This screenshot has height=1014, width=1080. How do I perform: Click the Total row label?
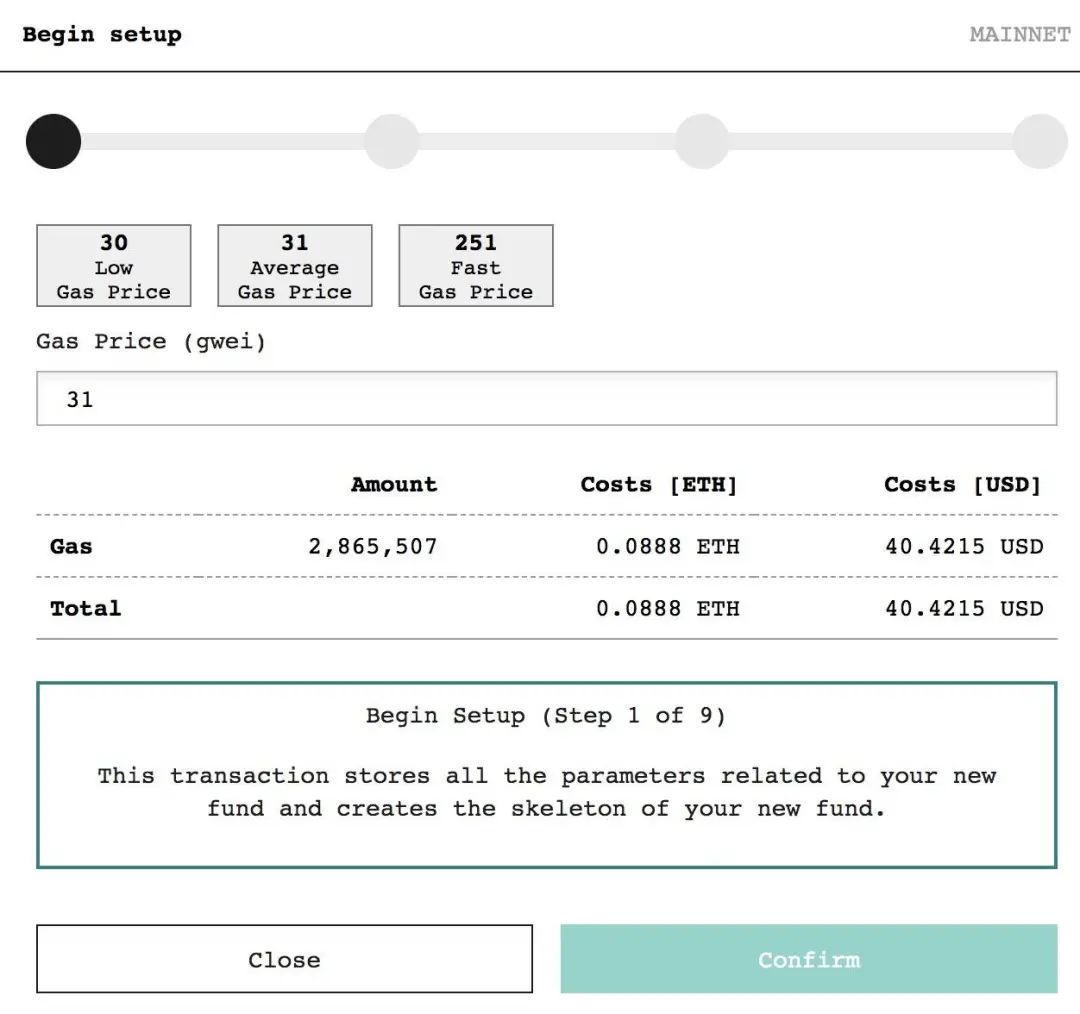point(85,609)
